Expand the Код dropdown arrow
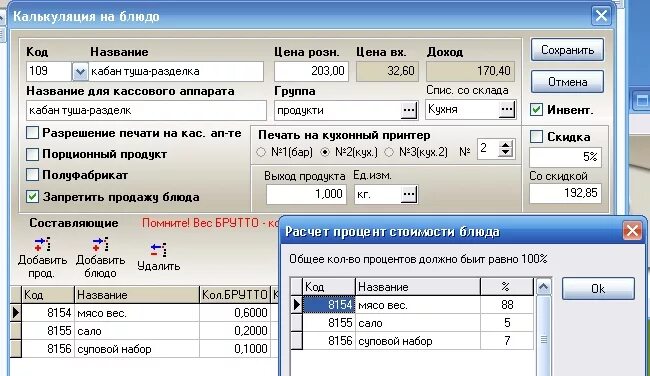This screenshot has height=376, width=650. [80, 72]
